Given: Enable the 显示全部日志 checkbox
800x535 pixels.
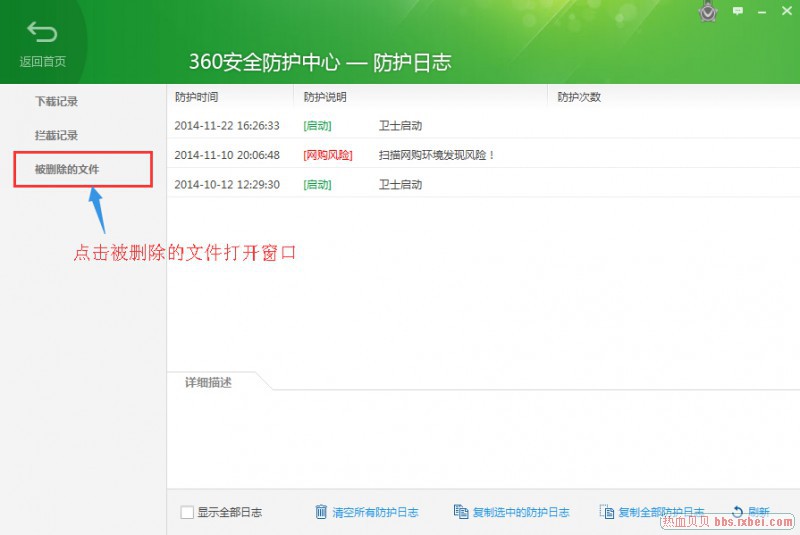Looking at the screenshot, I should (x=187, y=512).
